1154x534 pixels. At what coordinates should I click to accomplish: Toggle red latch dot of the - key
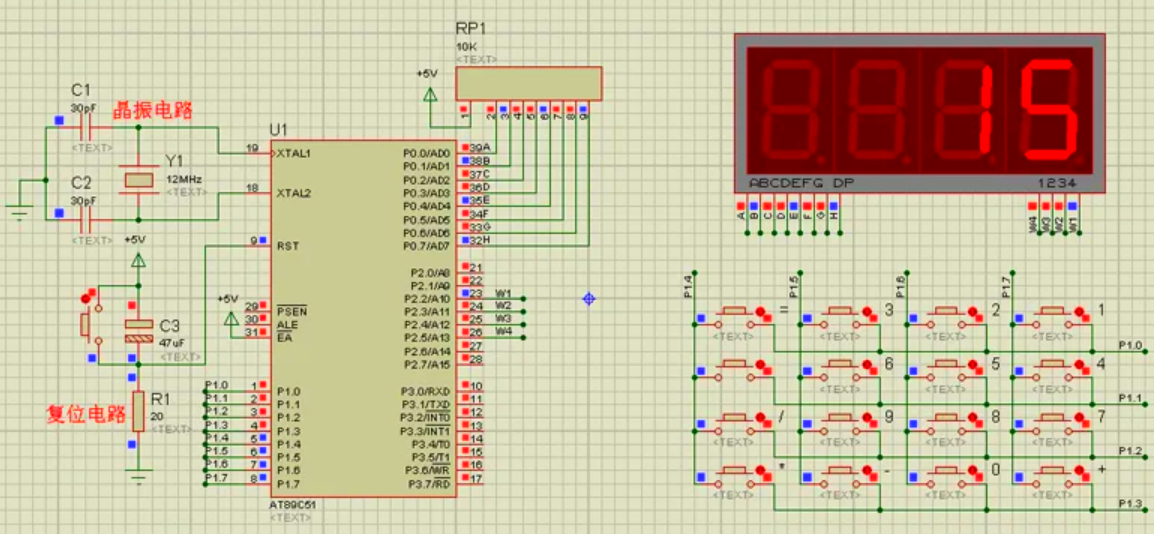868,471
